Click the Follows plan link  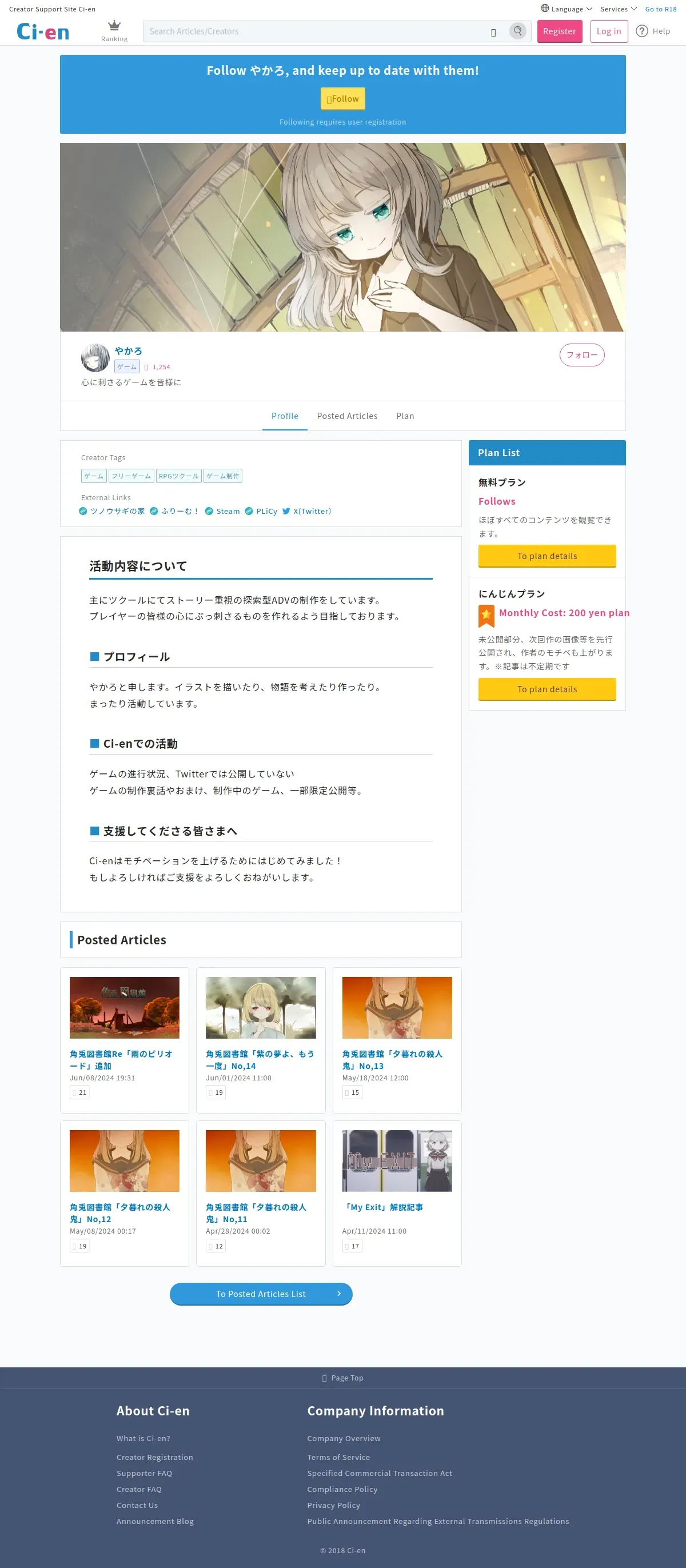(497, 501)
